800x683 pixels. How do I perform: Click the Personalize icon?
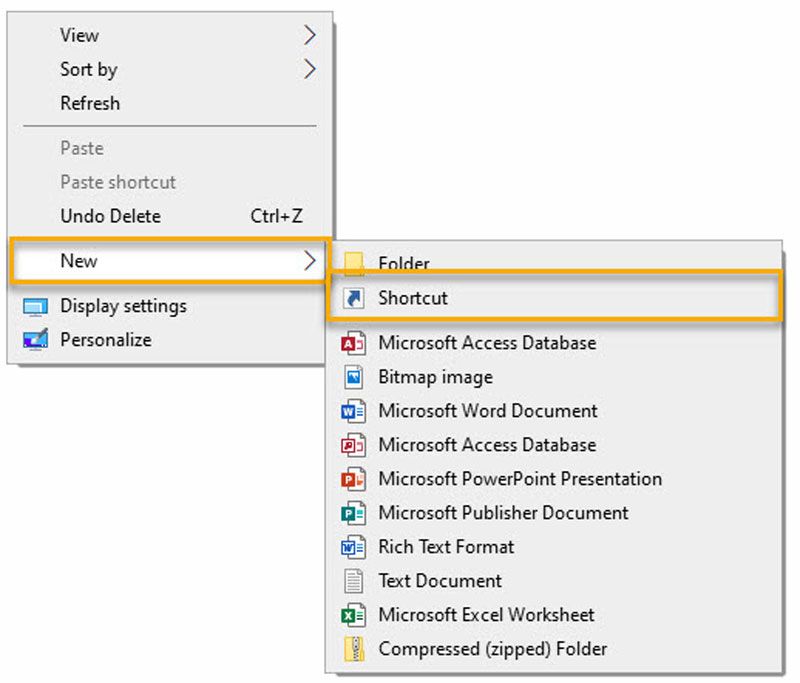pyautogui.click(x=35, y=340)
